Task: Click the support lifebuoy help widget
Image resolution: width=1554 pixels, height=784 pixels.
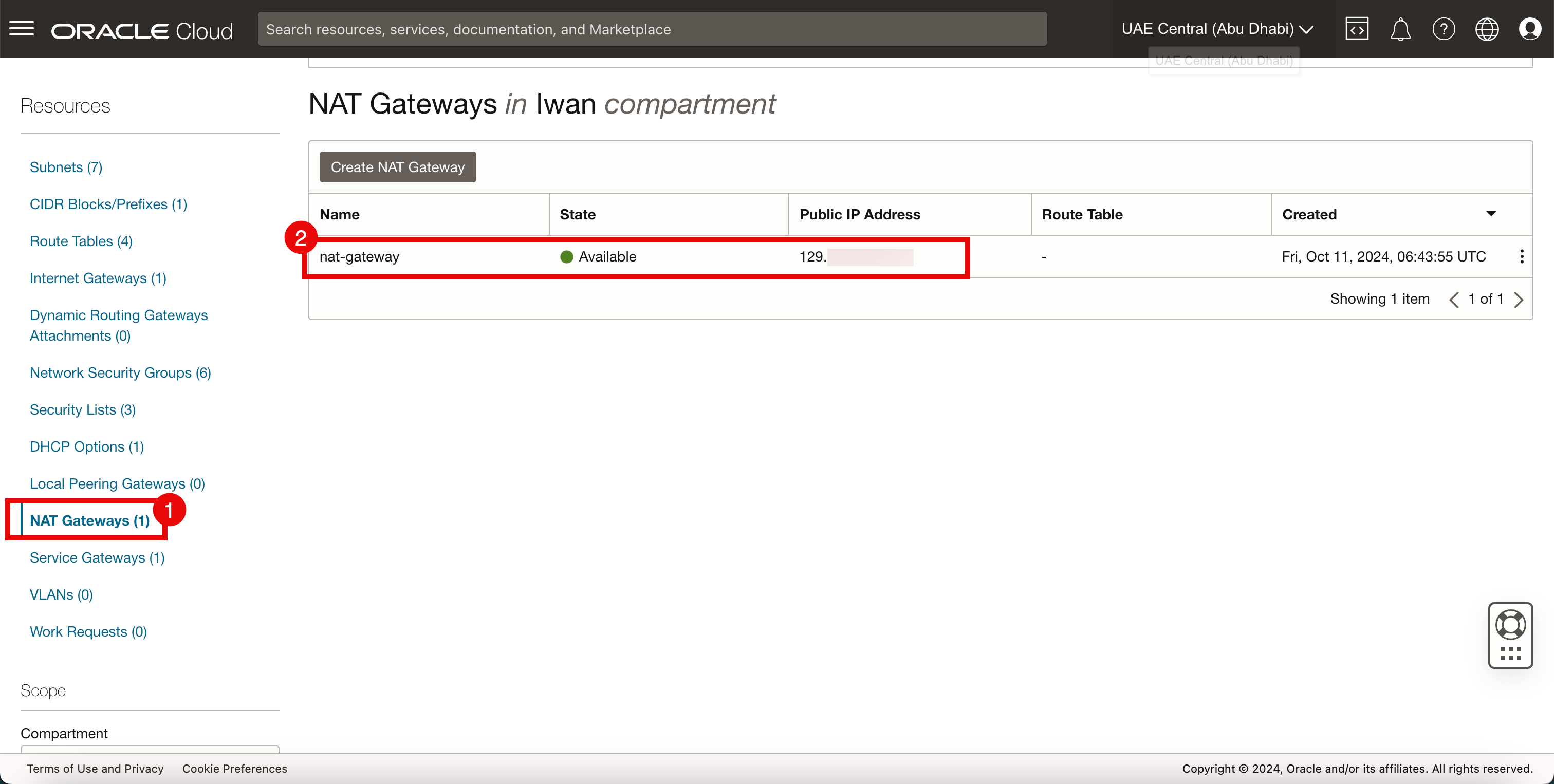Action: point(1510,625)
